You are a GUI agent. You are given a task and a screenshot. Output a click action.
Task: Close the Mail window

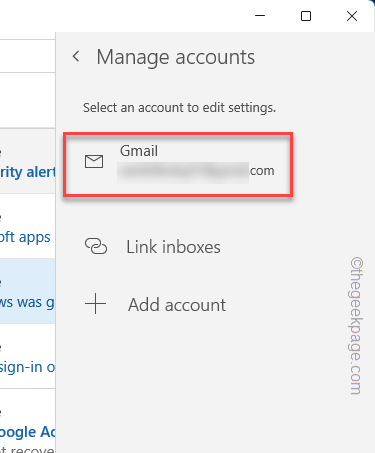[x=352, y=16]
